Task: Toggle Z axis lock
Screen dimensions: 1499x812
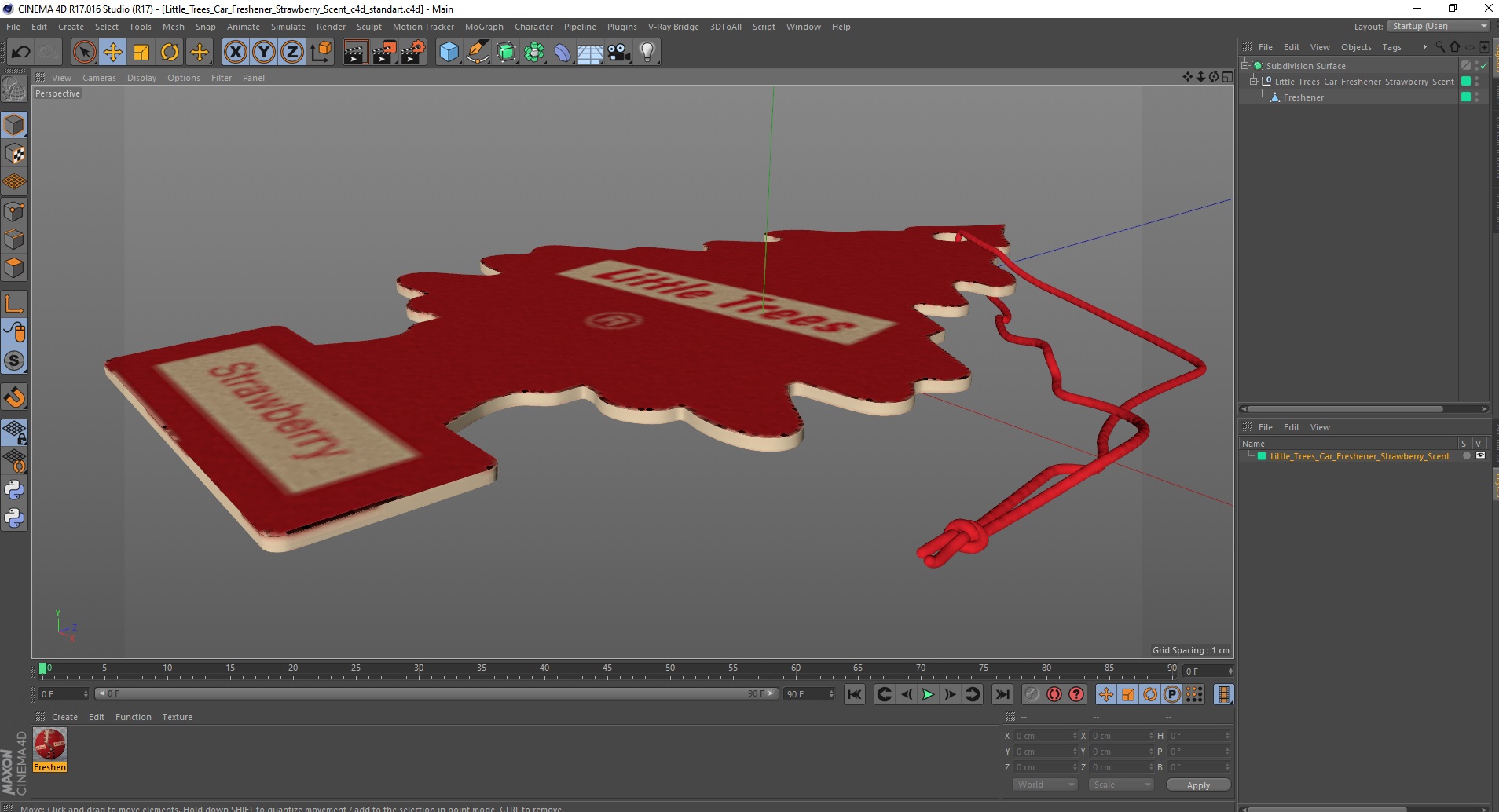Action: click(x=292, y=53)
